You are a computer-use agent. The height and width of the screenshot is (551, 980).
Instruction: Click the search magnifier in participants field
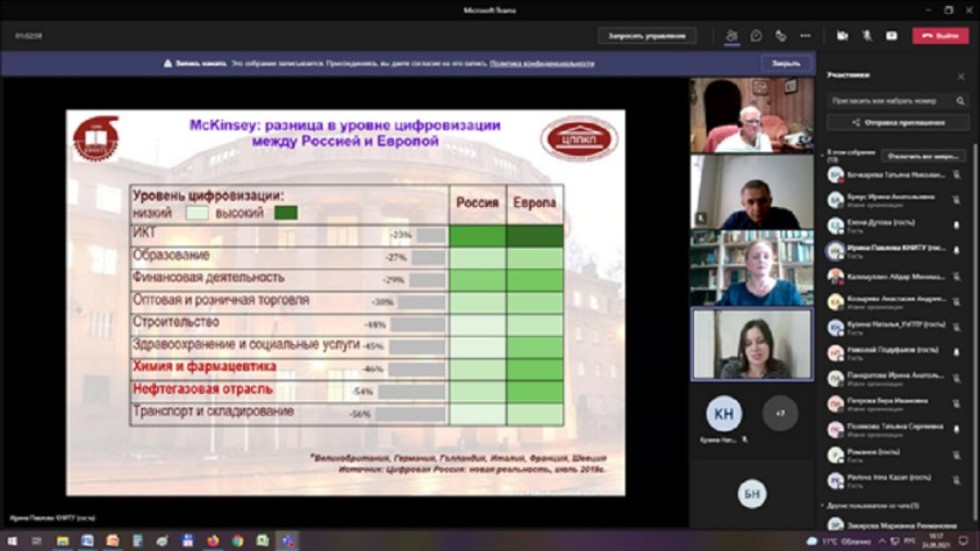coord(961,101)
